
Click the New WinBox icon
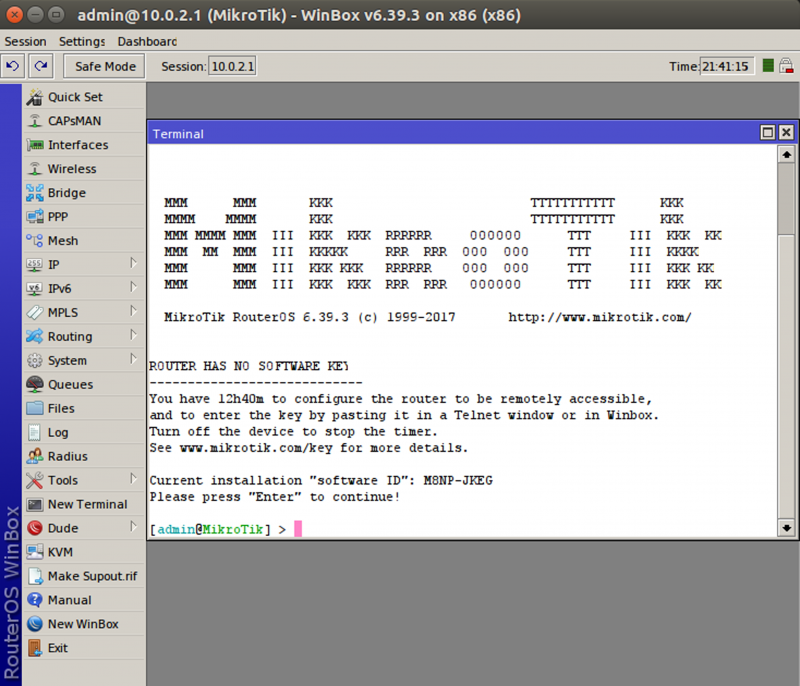point(35,624)
